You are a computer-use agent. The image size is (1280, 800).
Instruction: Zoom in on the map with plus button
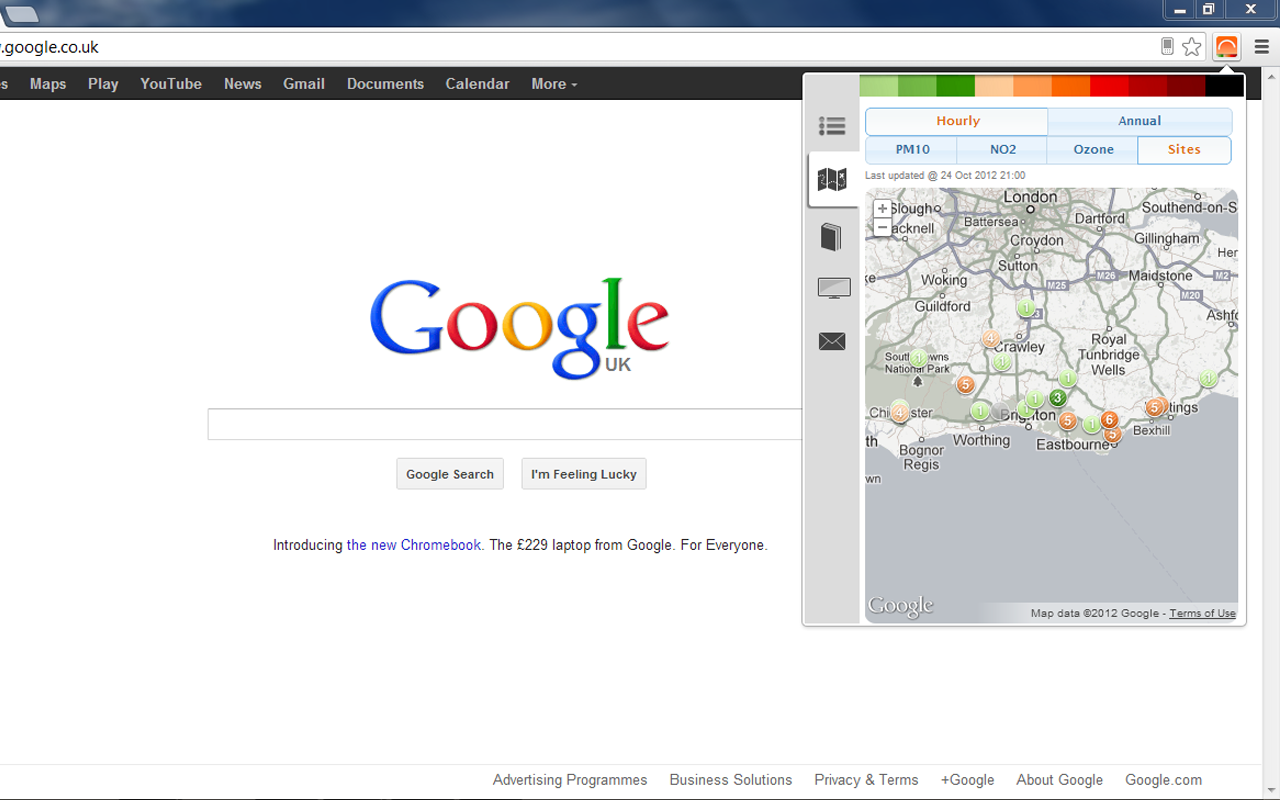(x=882, y=209)
